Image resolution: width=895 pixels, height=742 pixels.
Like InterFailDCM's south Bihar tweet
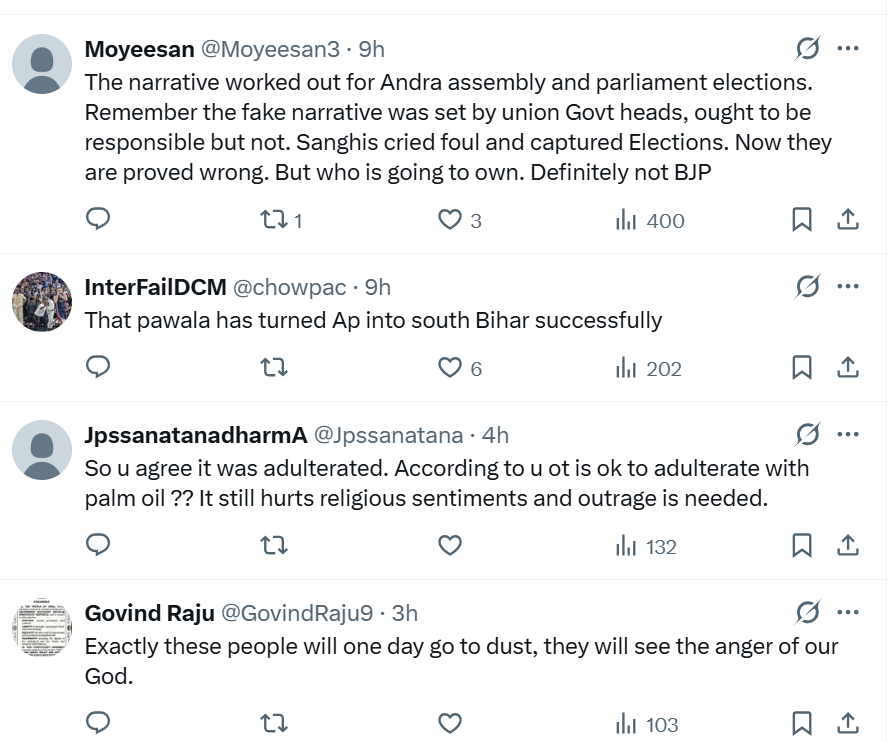tap(450, 368)
